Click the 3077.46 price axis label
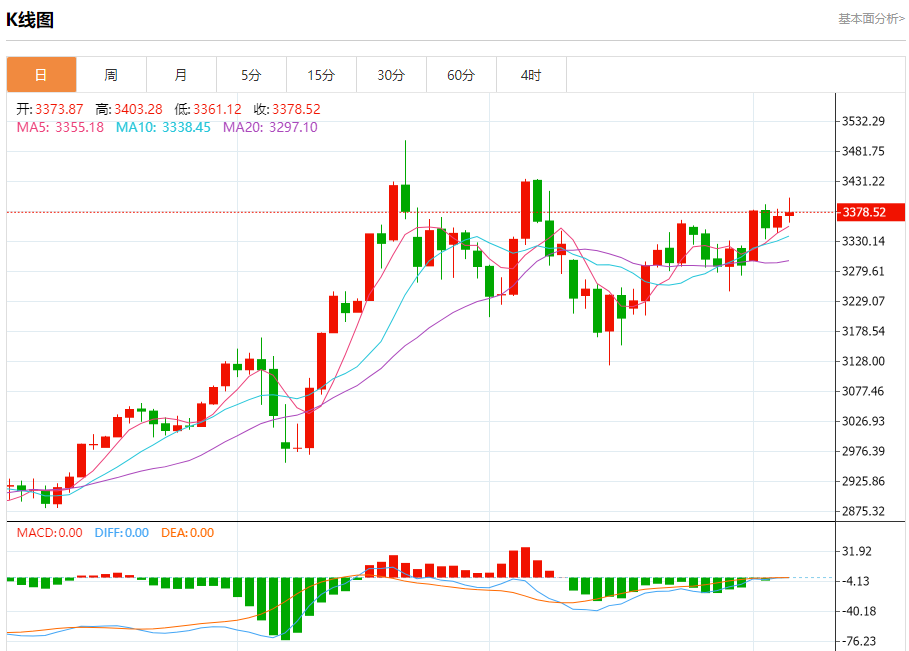Screen dimensions: 909x651 (863, 391)
